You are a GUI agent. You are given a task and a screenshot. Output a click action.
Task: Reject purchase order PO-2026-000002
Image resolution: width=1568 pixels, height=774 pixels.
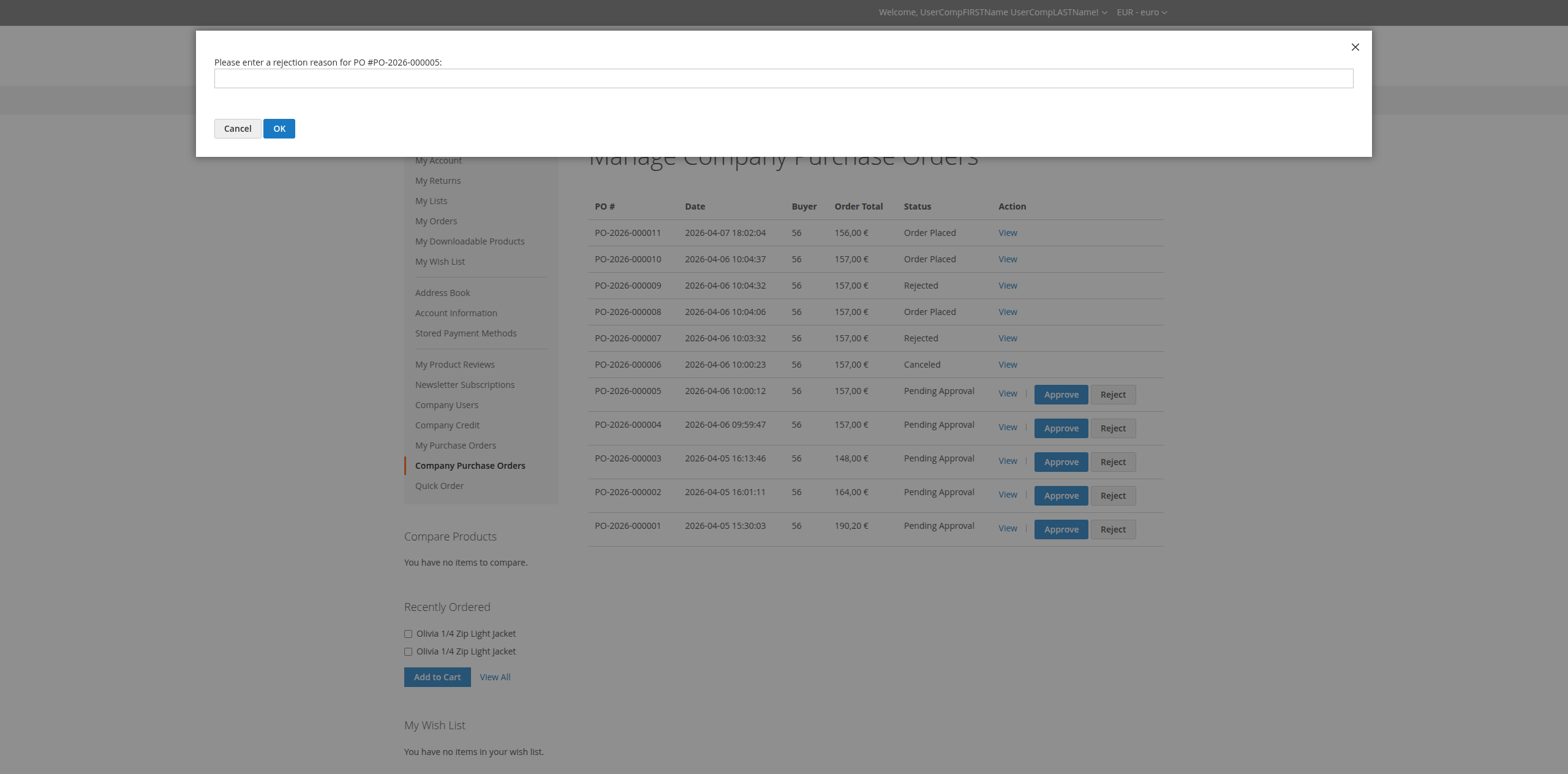pyautogui.click(x=1112, y=496)
